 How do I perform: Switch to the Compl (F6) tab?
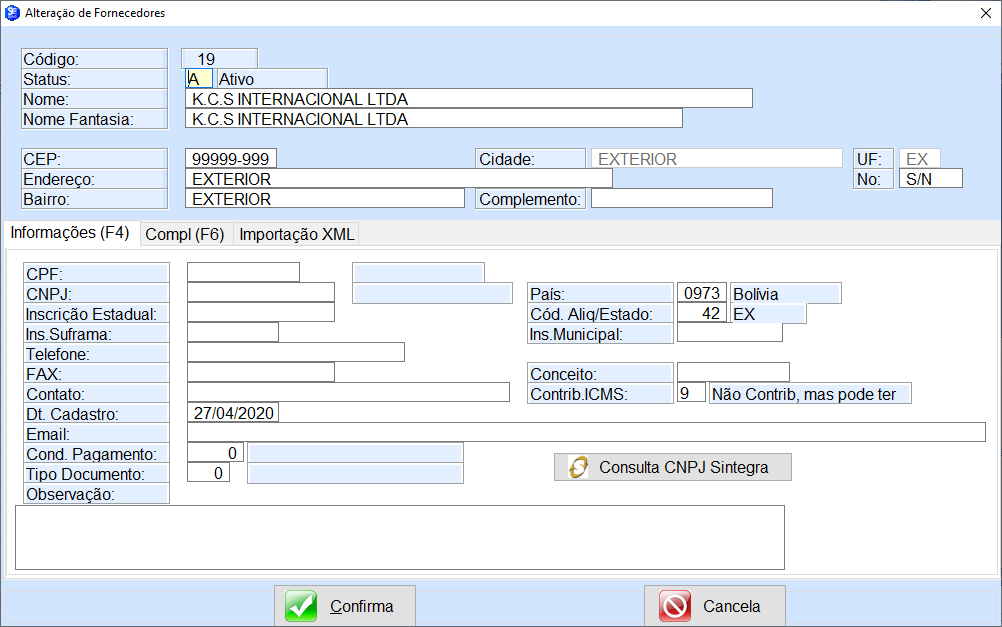(x=184, y=234)
